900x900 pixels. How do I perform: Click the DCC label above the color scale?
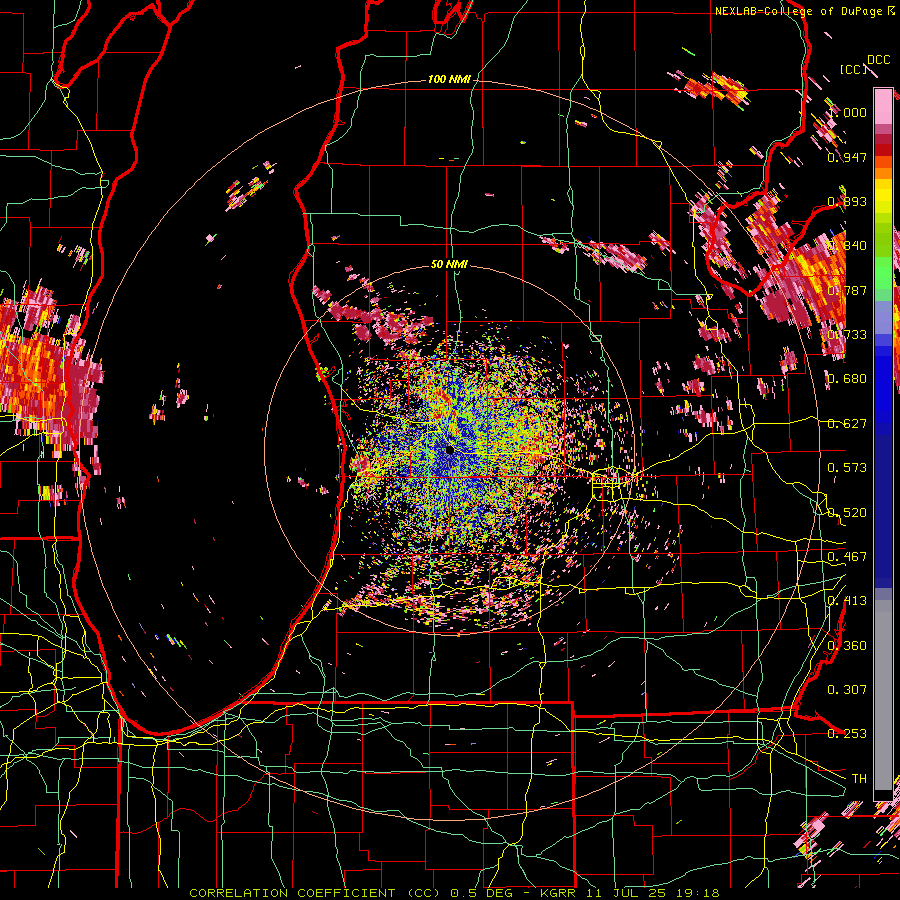point(878,60)
